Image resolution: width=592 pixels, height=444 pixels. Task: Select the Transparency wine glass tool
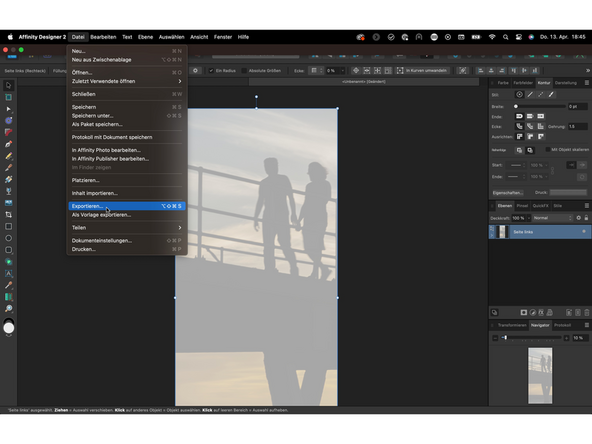pos(8,191)
